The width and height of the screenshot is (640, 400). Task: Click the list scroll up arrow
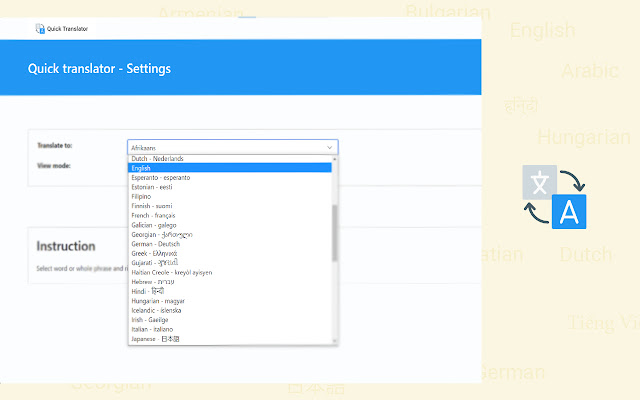point(335,159)
